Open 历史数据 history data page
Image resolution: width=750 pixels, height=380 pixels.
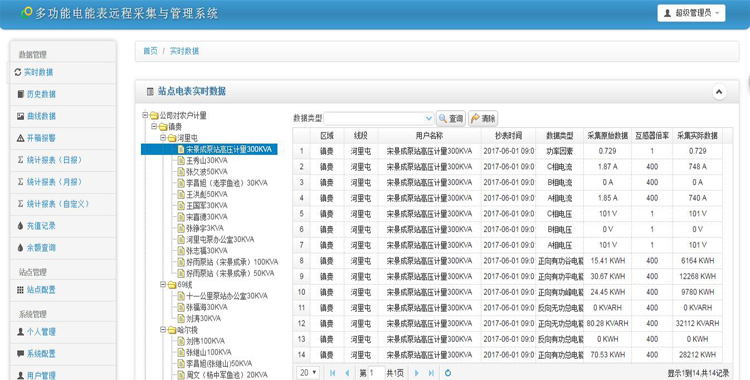coord(41,94)
